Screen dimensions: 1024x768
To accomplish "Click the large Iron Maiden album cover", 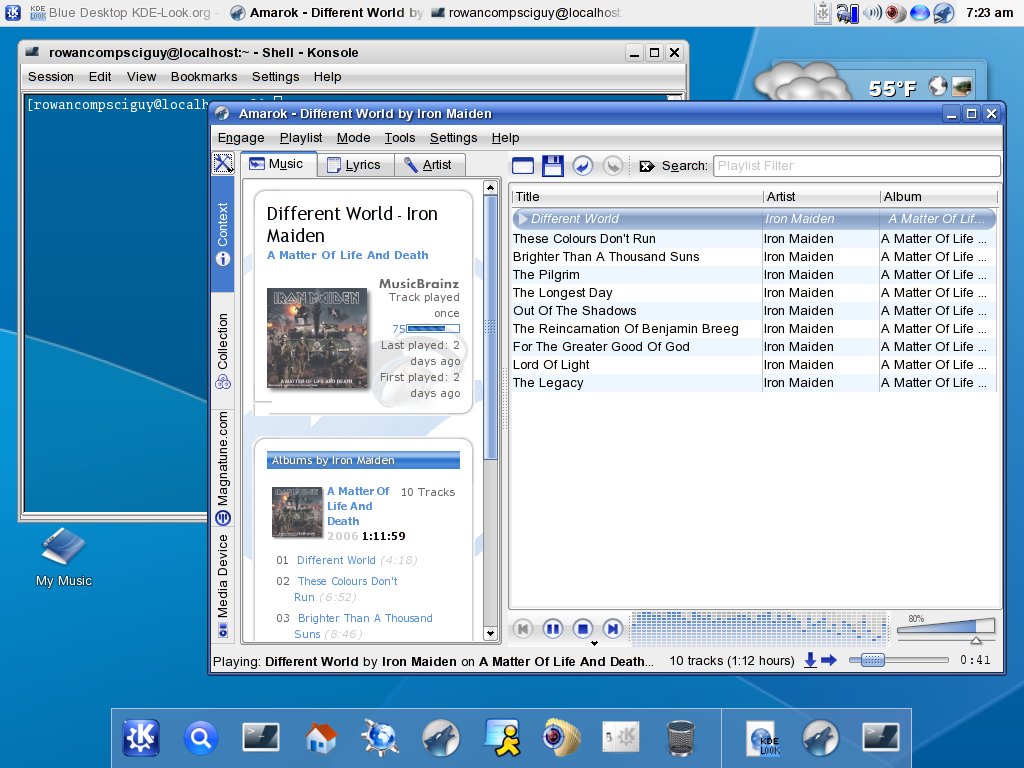I will tap(317, 338).
